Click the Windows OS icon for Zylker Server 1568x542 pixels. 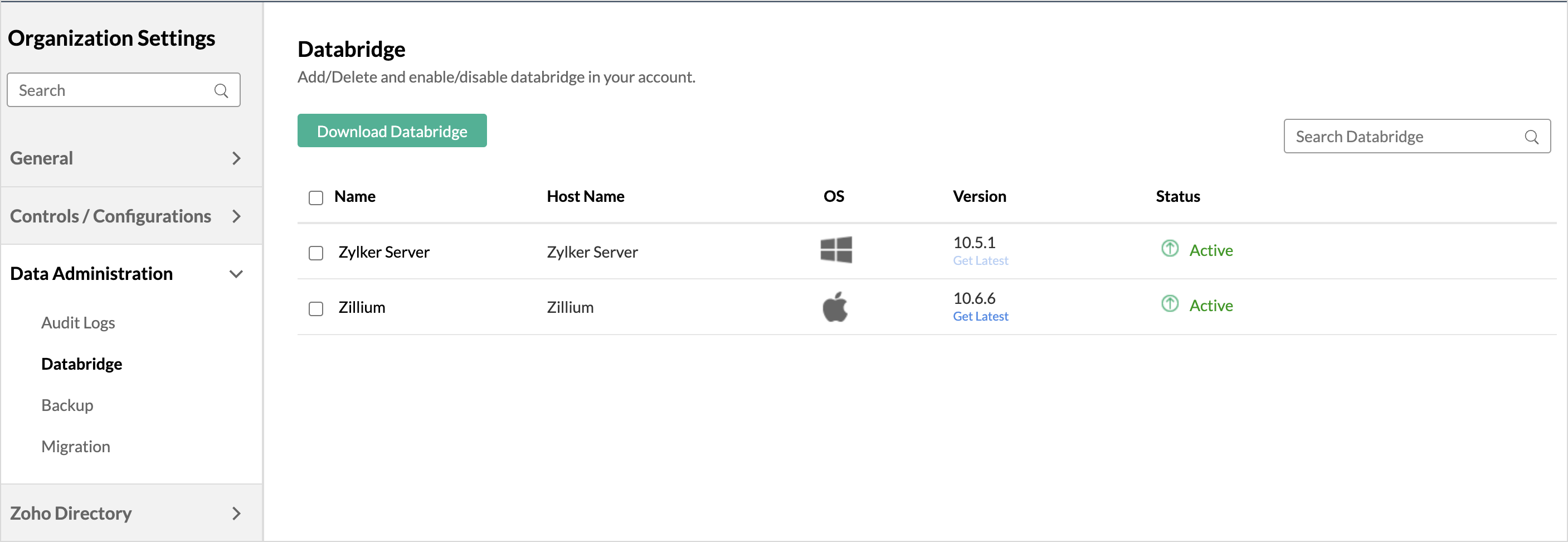836,250
